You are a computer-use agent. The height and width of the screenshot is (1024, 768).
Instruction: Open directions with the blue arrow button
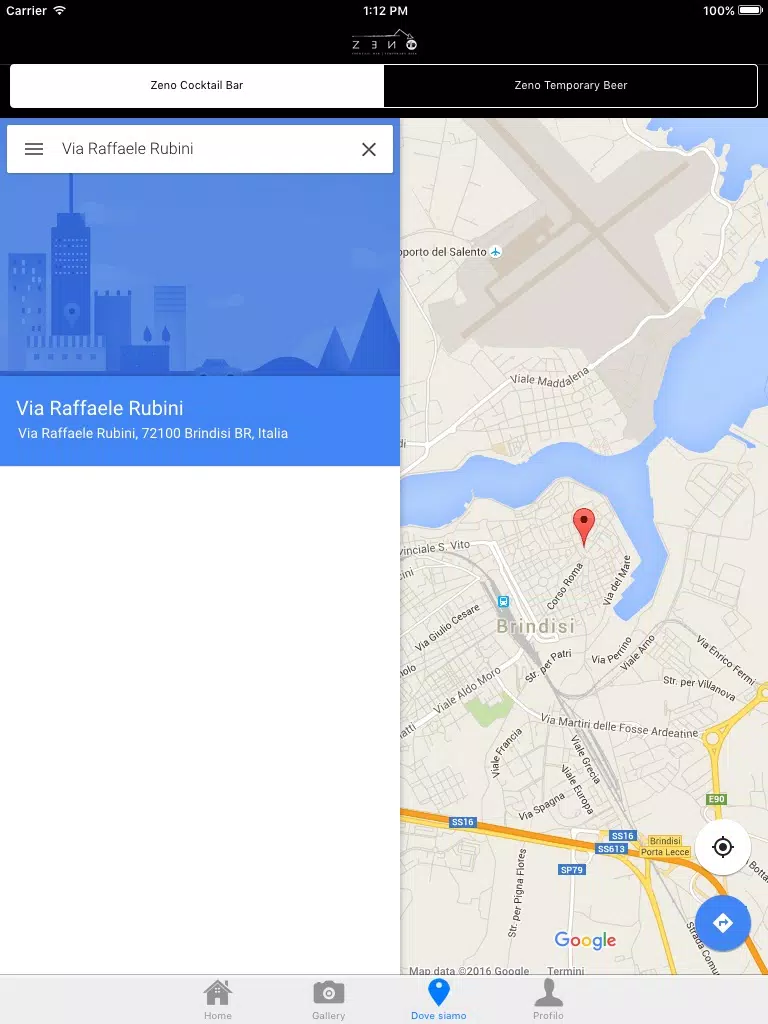[723, 923]
